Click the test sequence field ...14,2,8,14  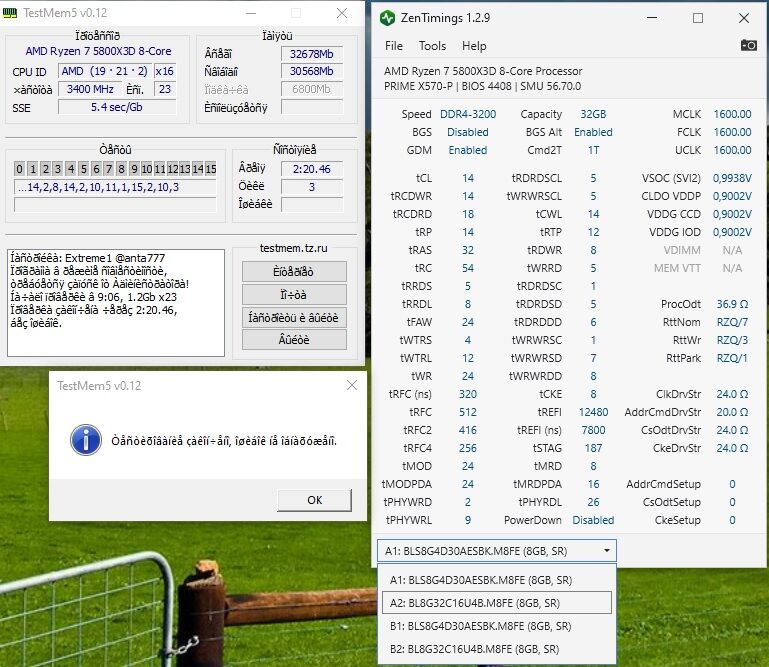pyautogui.click(x=115, y=187)
